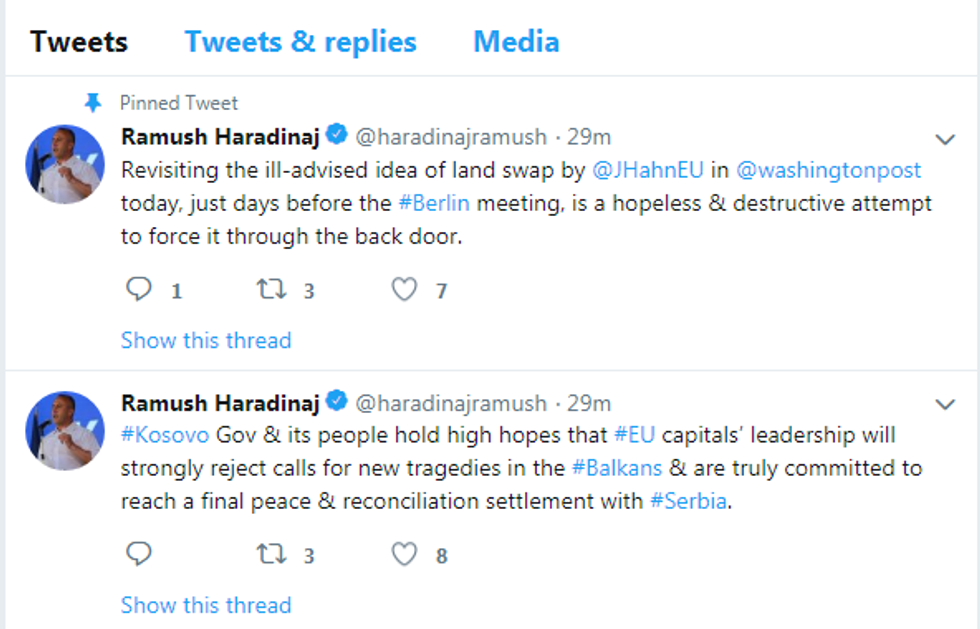Retweet the Kosovo Gov tweet
This screenshot has width=980, height=629.
click(x=271, y=555)
